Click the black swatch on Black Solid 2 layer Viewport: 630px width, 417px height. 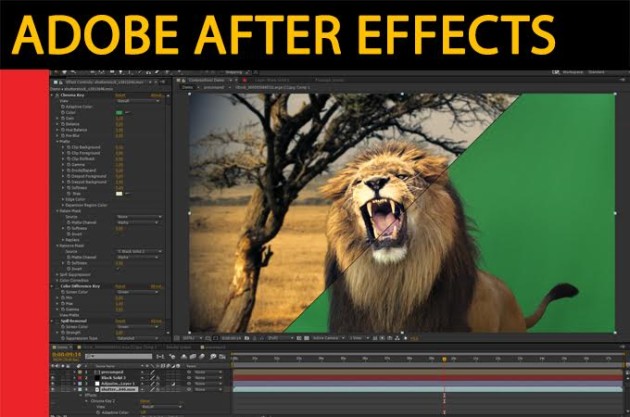coord(97,378)
